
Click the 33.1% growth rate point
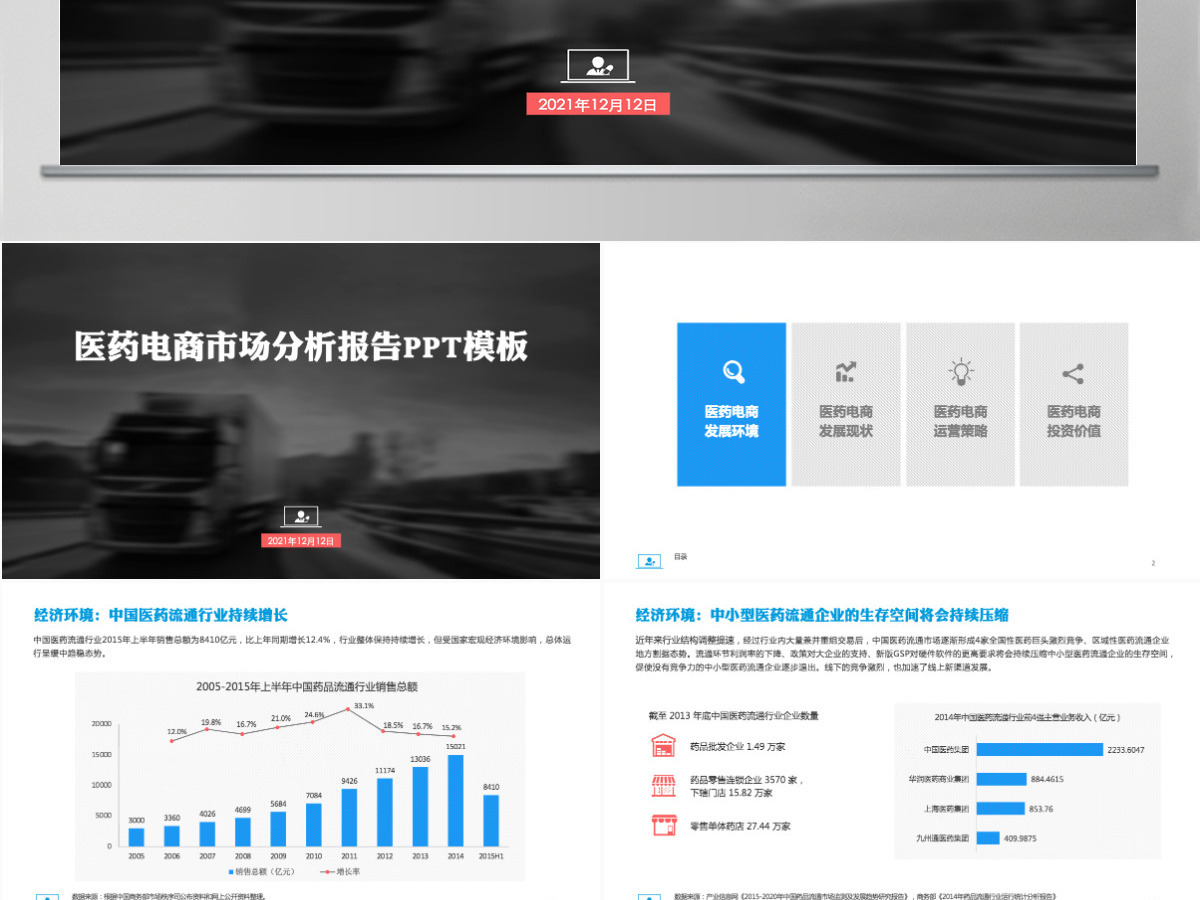(348, 709)
